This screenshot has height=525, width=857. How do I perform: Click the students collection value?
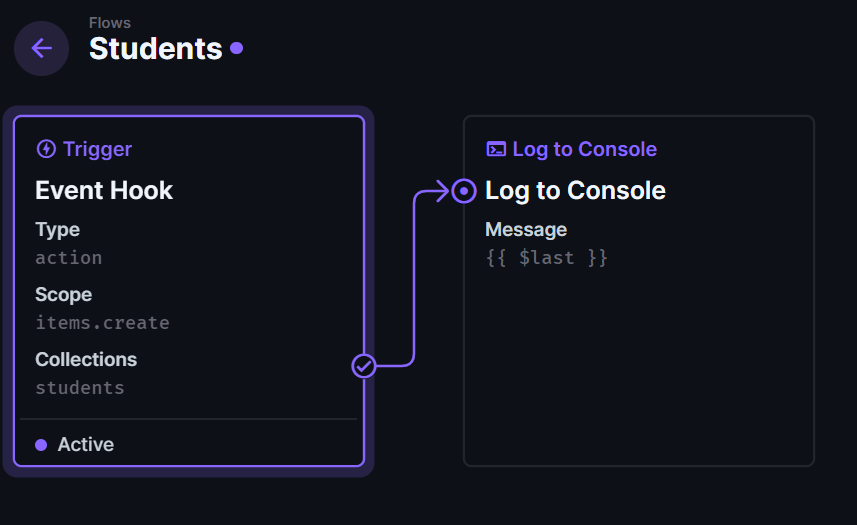pyautogui.click(x=80, y=388)
